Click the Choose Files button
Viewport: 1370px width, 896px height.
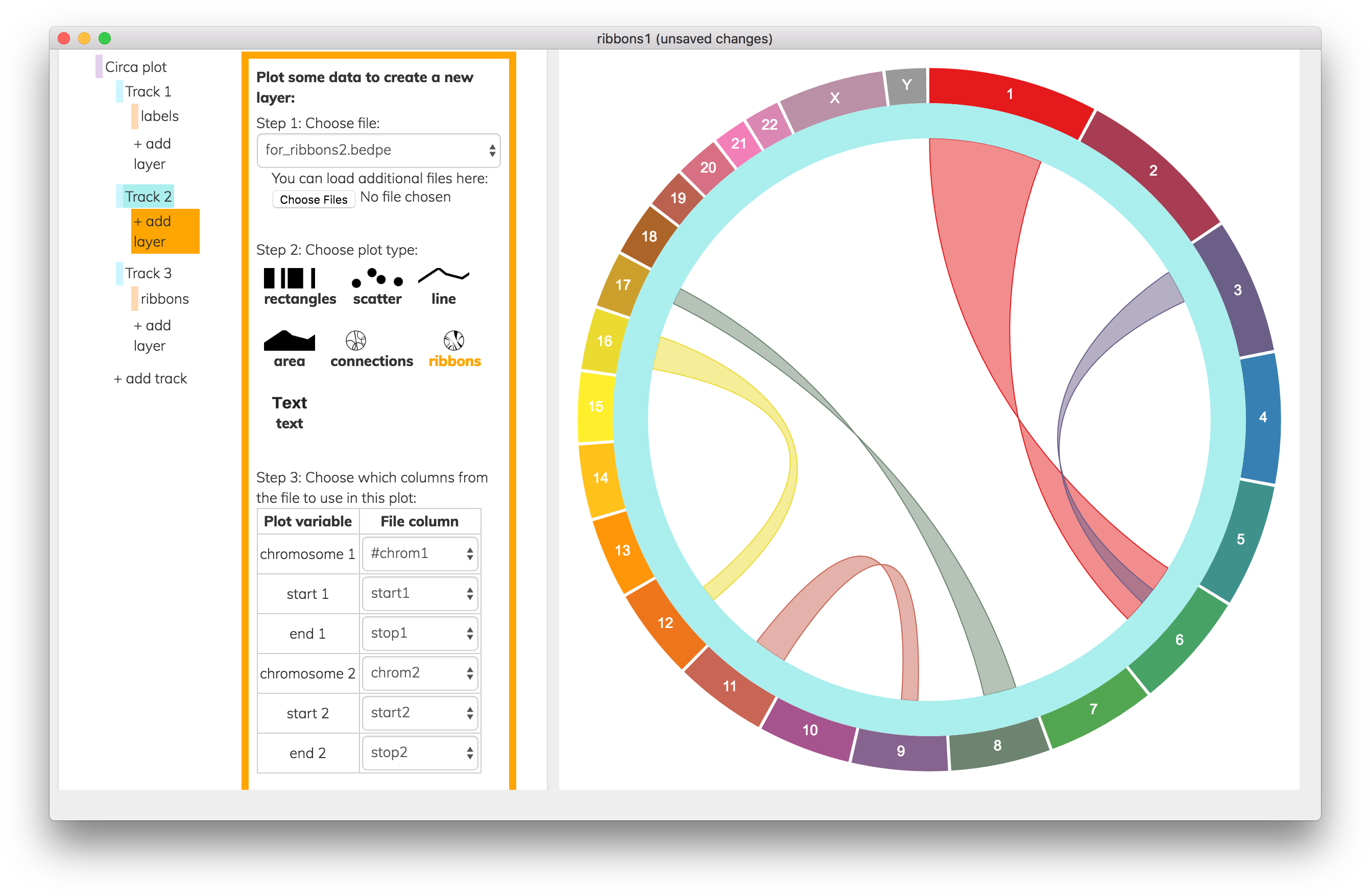coord(313,200)
